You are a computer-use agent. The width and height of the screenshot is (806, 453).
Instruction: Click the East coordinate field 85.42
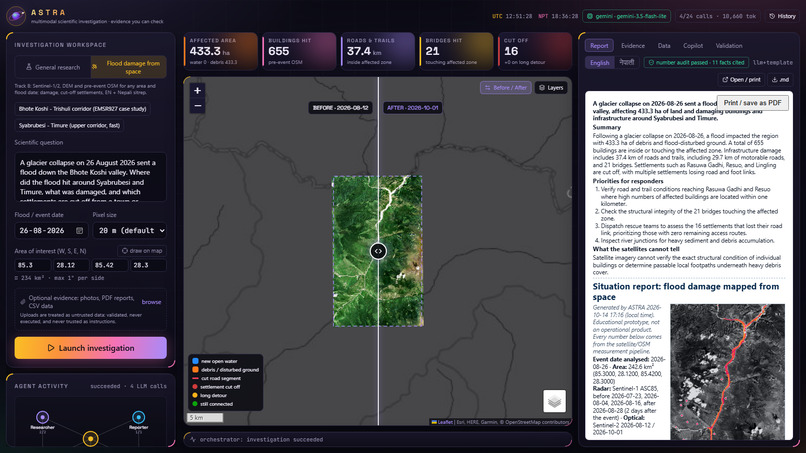point(109,265)
